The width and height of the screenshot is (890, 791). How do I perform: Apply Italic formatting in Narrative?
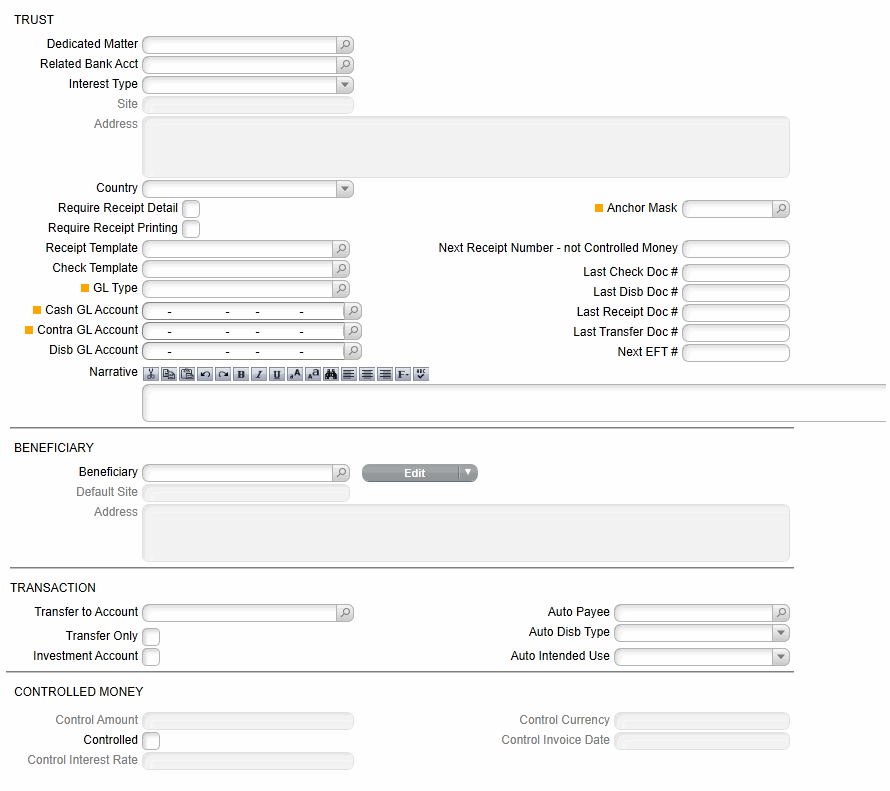[x=259, y=374]
